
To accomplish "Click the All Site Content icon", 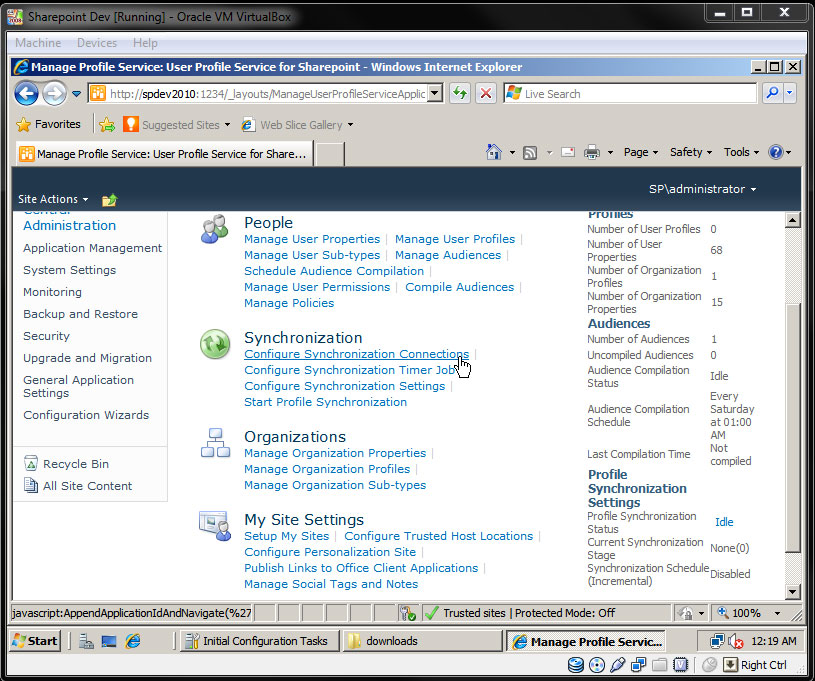I will tap(31, 486).
